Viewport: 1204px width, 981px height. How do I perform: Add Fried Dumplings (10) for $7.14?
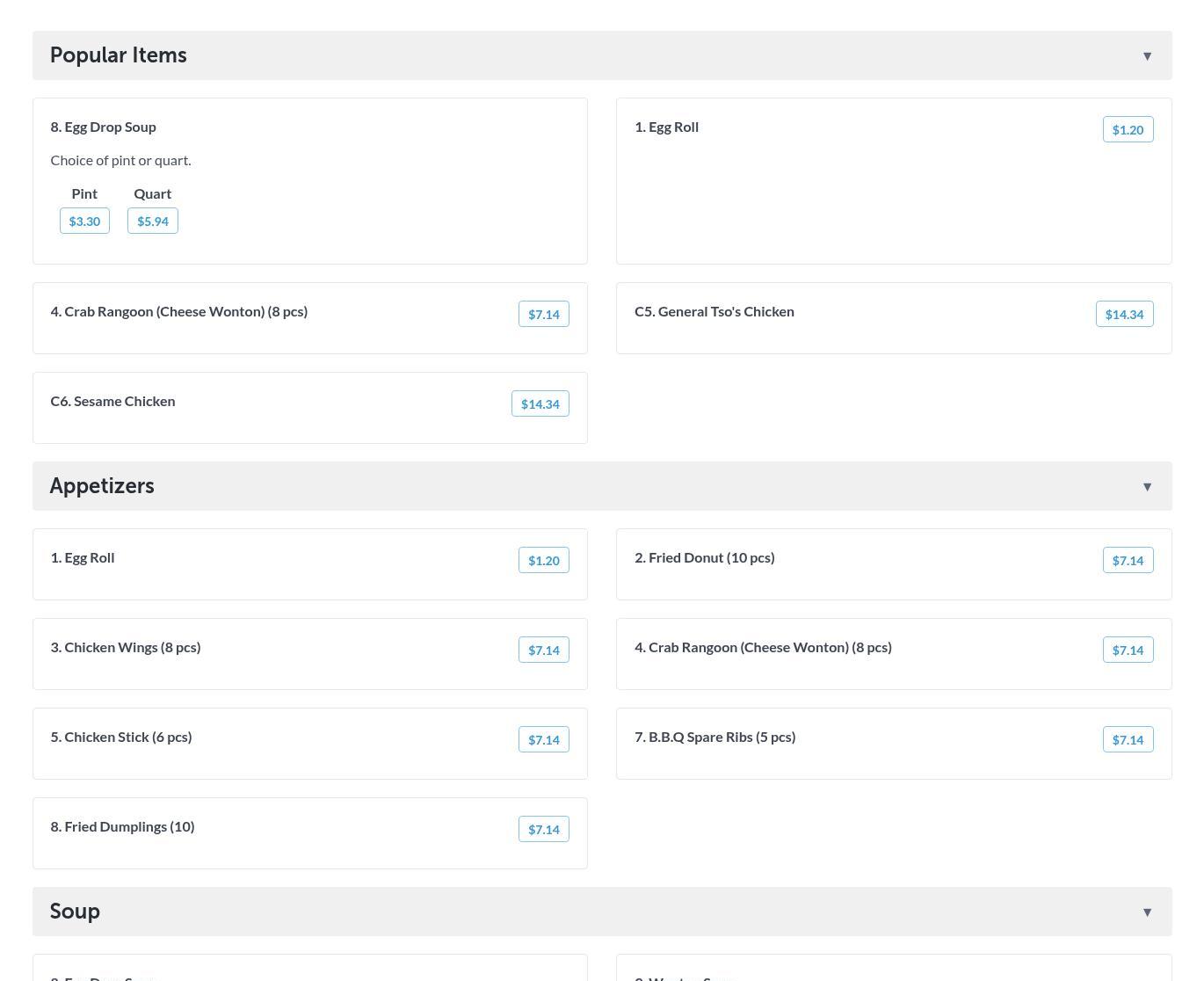tap(543, 830)
